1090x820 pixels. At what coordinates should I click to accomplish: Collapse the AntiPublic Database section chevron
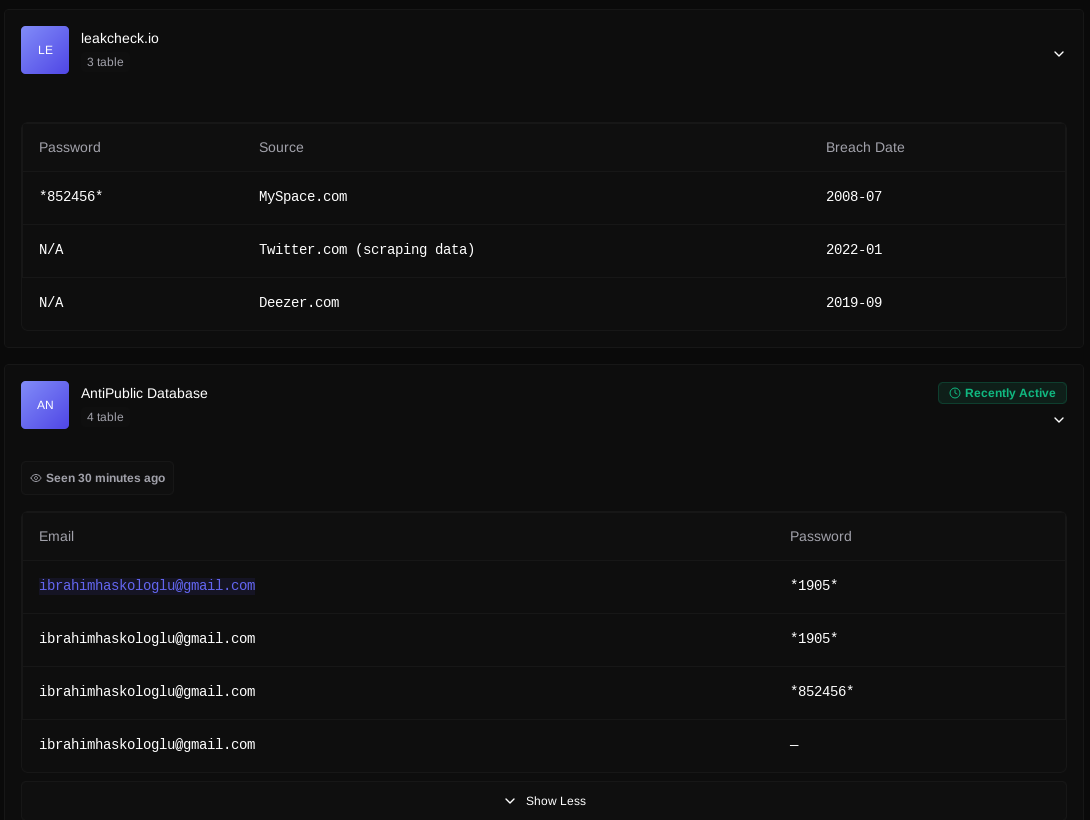[x=1058, y=420]
